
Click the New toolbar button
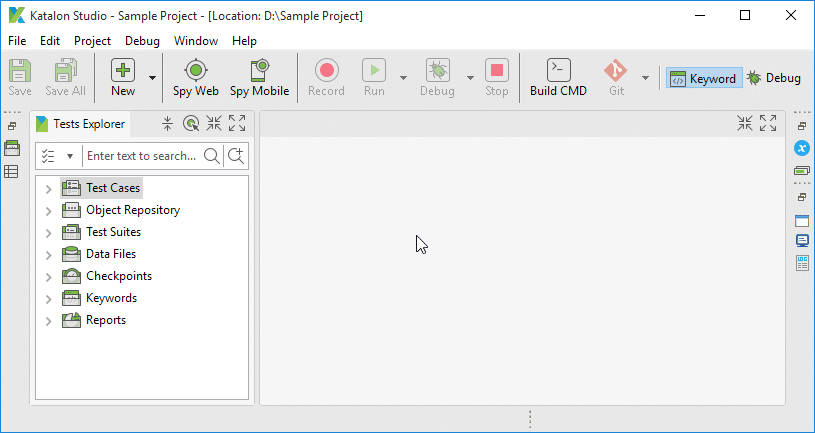click(123, 78)
